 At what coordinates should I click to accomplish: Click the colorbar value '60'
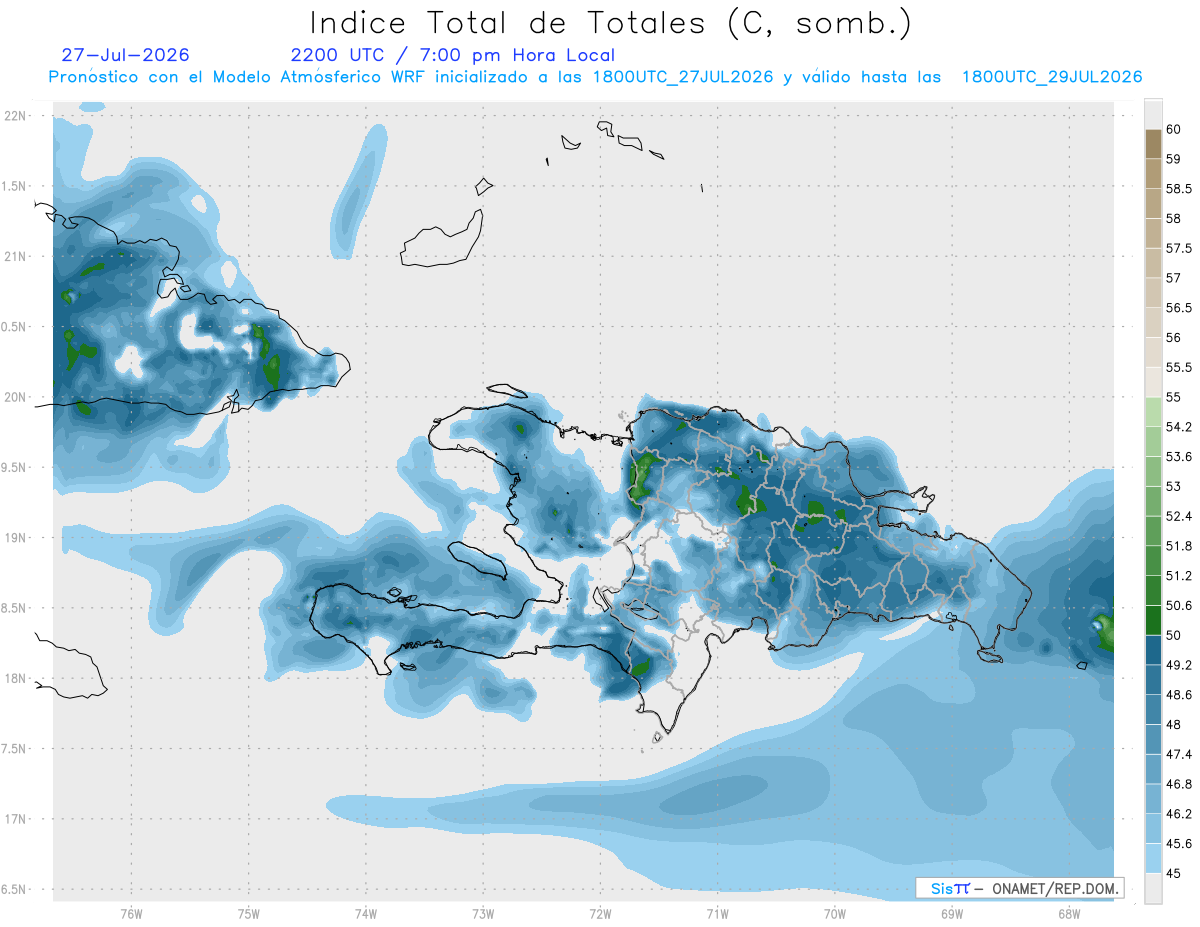pyautogui.click(x=1174, y=130)
